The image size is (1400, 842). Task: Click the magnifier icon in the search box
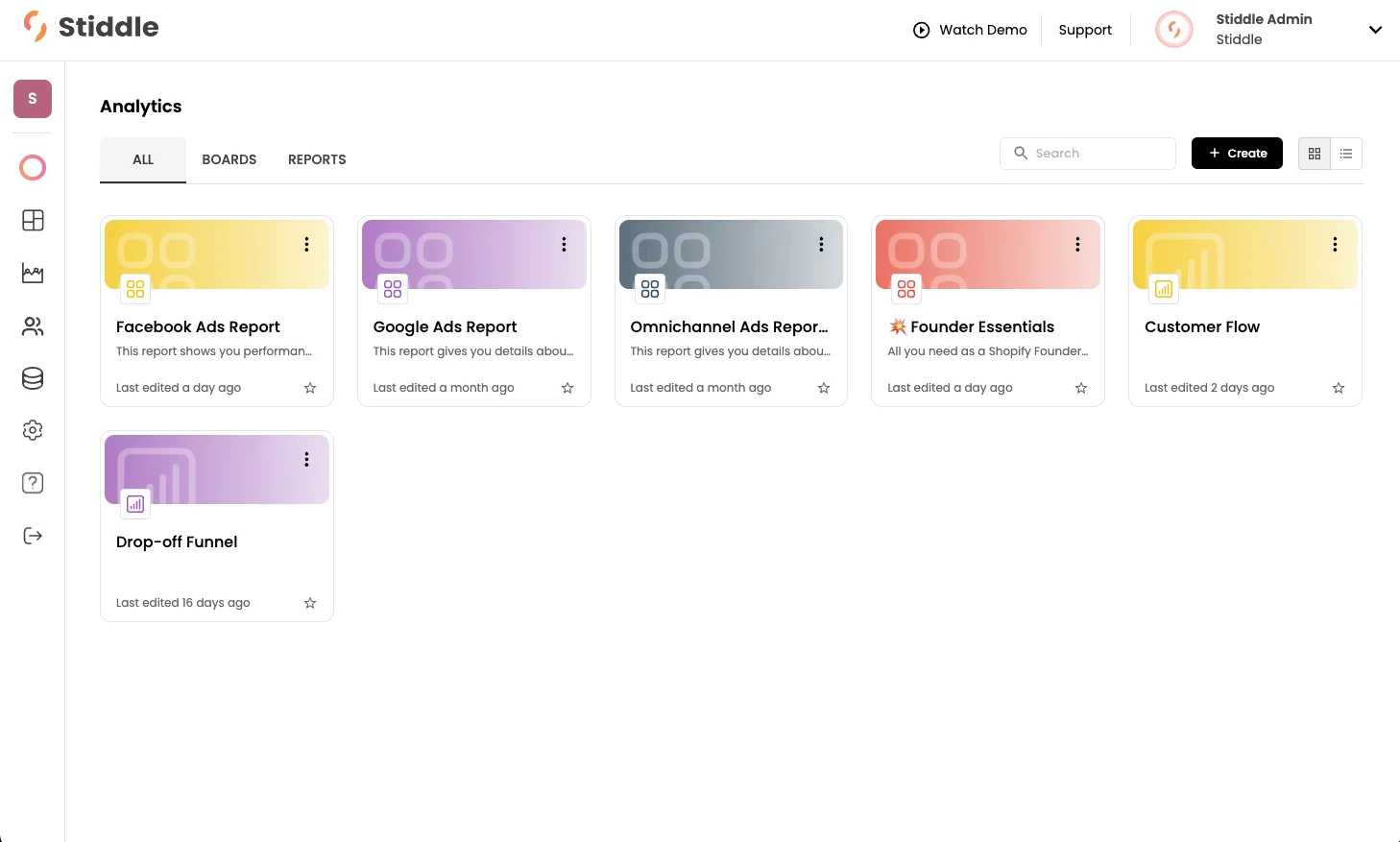point(1021,153)
